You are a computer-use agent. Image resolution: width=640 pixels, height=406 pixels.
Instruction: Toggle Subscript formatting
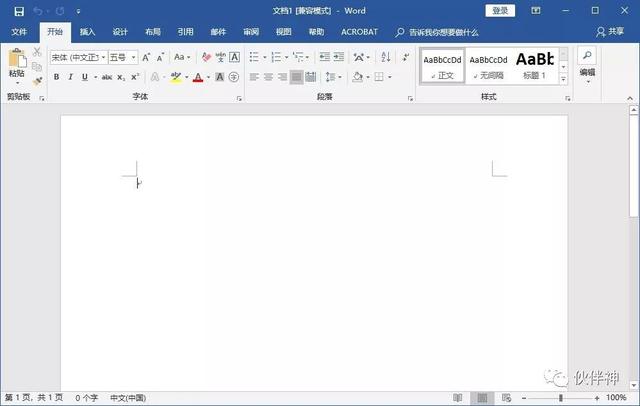[121, 77]
